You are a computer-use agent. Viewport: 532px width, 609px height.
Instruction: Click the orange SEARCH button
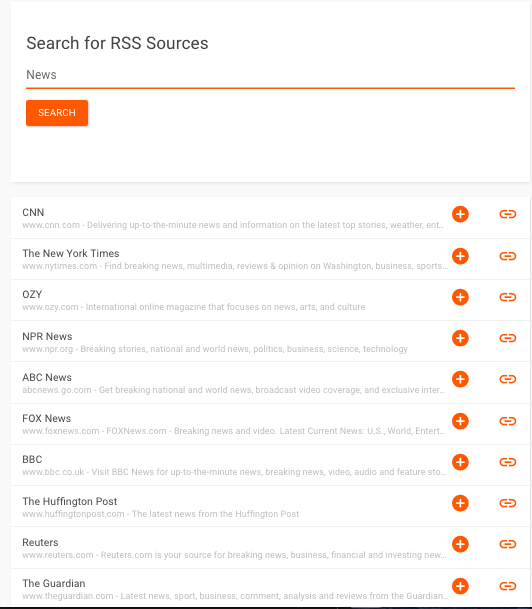point(57,113)
